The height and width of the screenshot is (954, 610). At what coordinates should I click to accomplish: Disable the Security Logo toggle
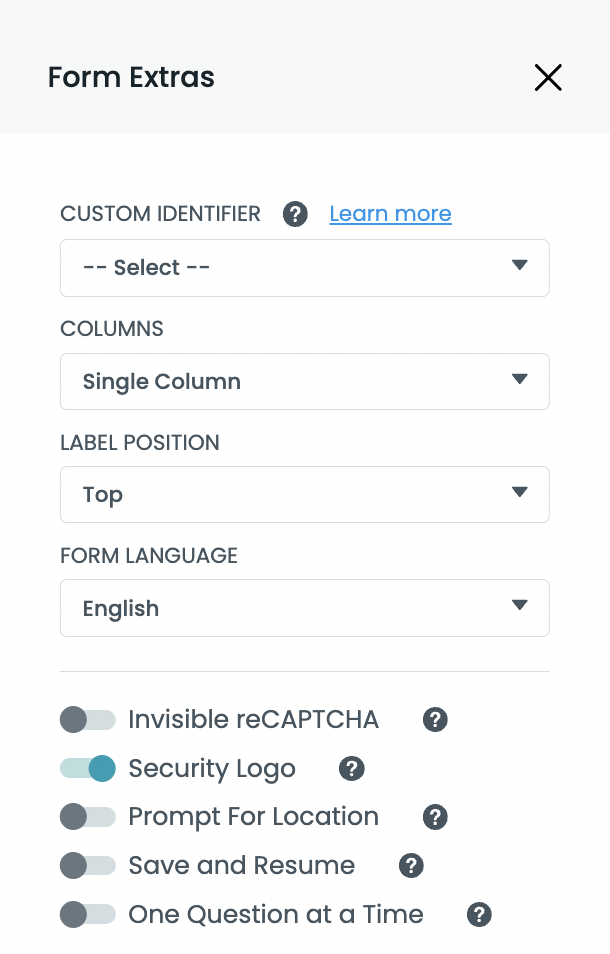[88, 769]
